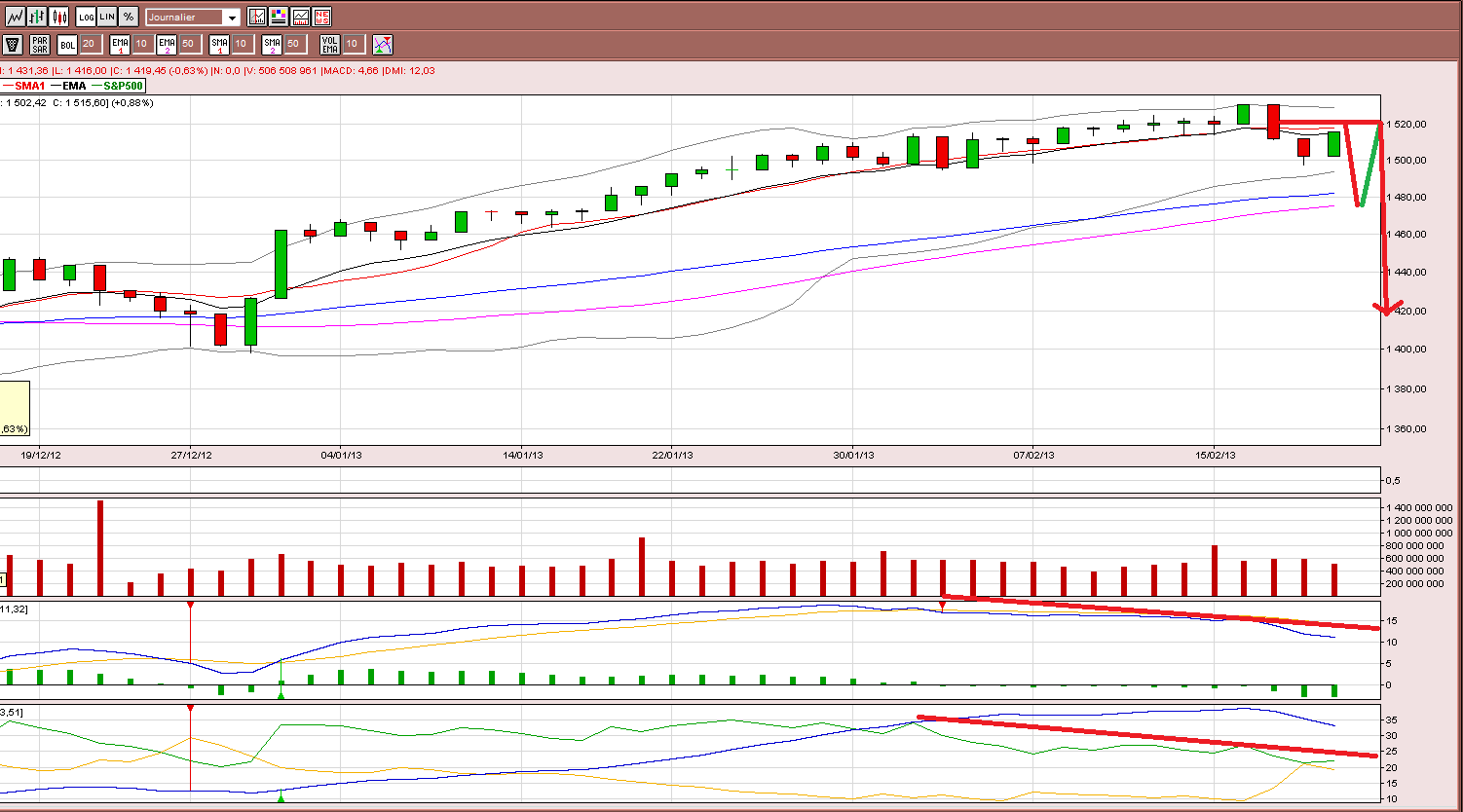Select the bar chart (OHLC) style

(x=37, y=17)
